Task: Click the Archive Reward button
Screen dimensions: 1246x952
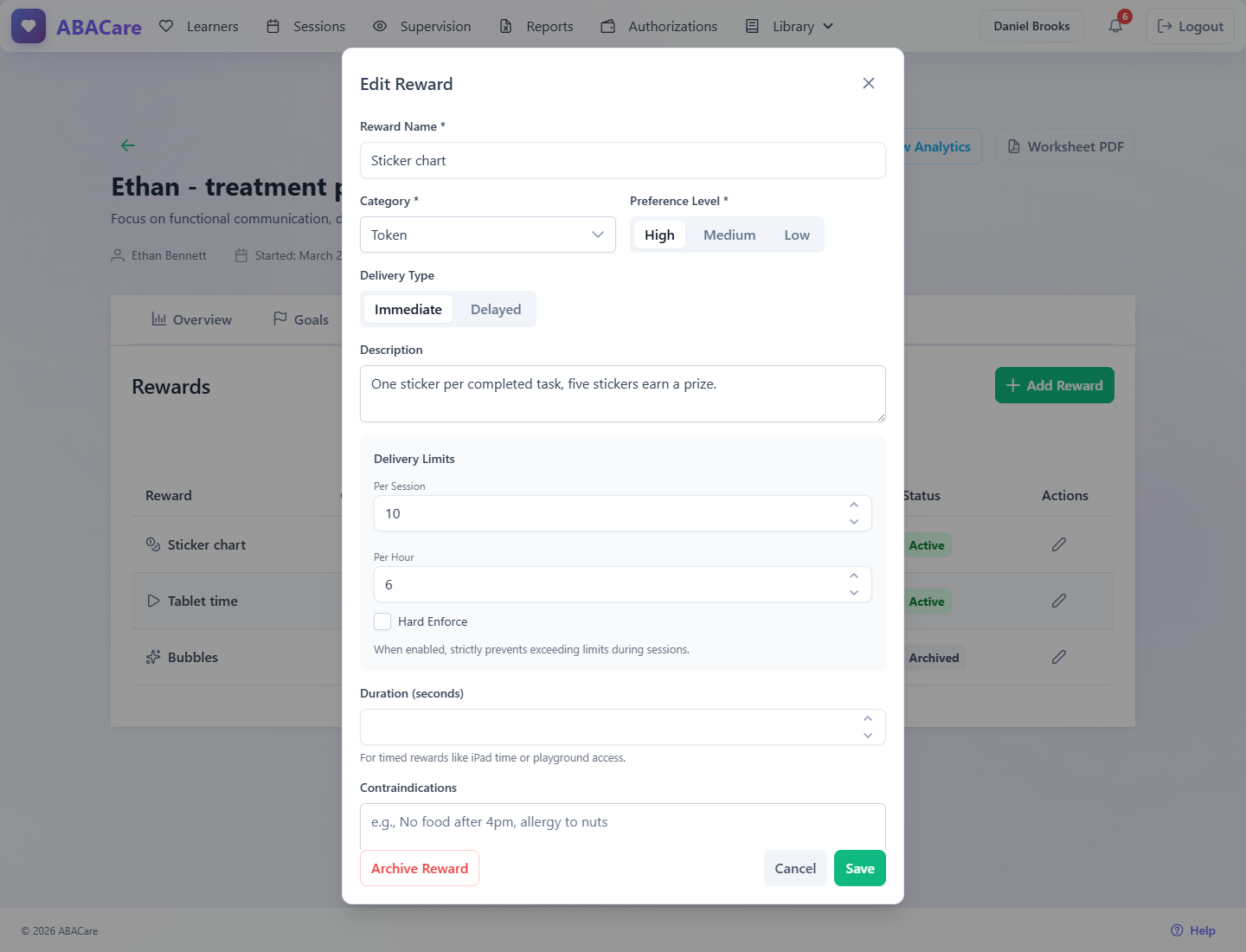Action: 420,868
